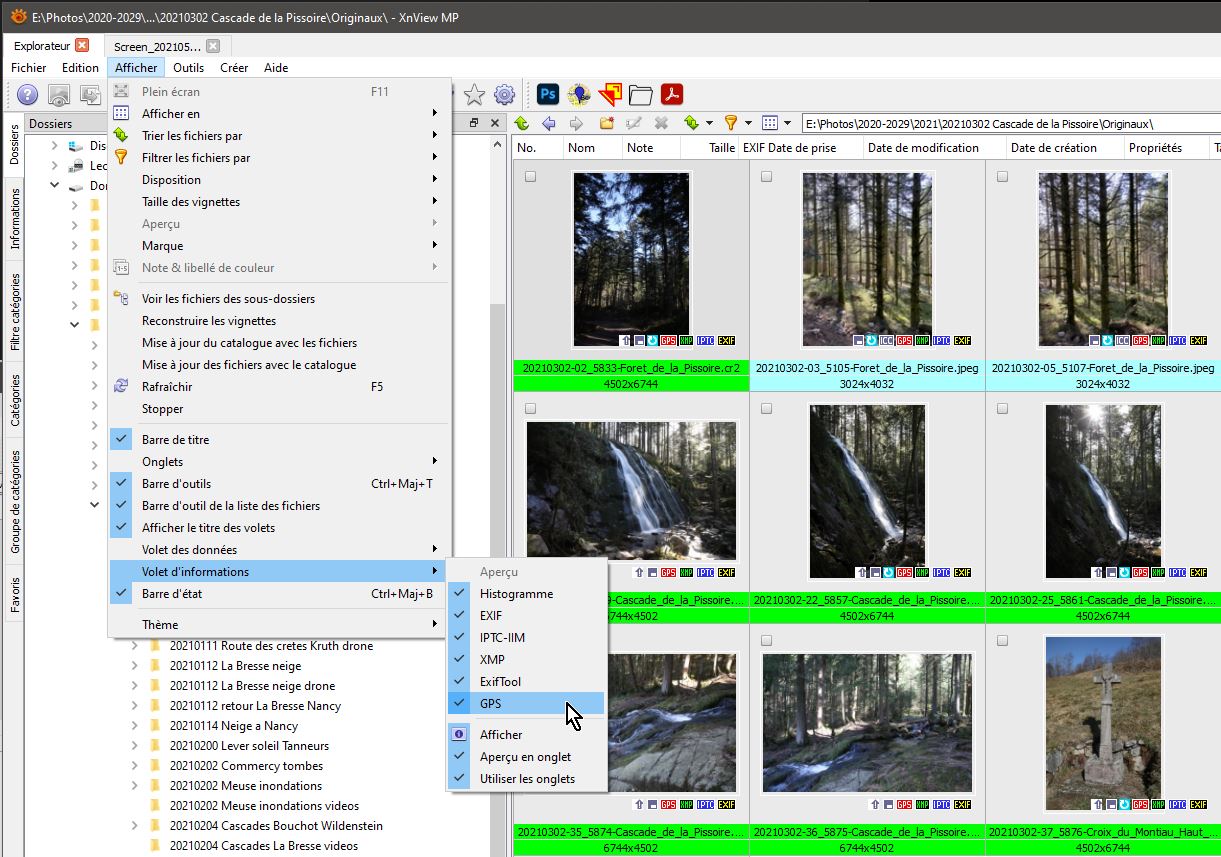Select the Croix du Montiau stone cross thumbnail
The width and height of the screenshot is (1221, 857).
point(1102,722)
